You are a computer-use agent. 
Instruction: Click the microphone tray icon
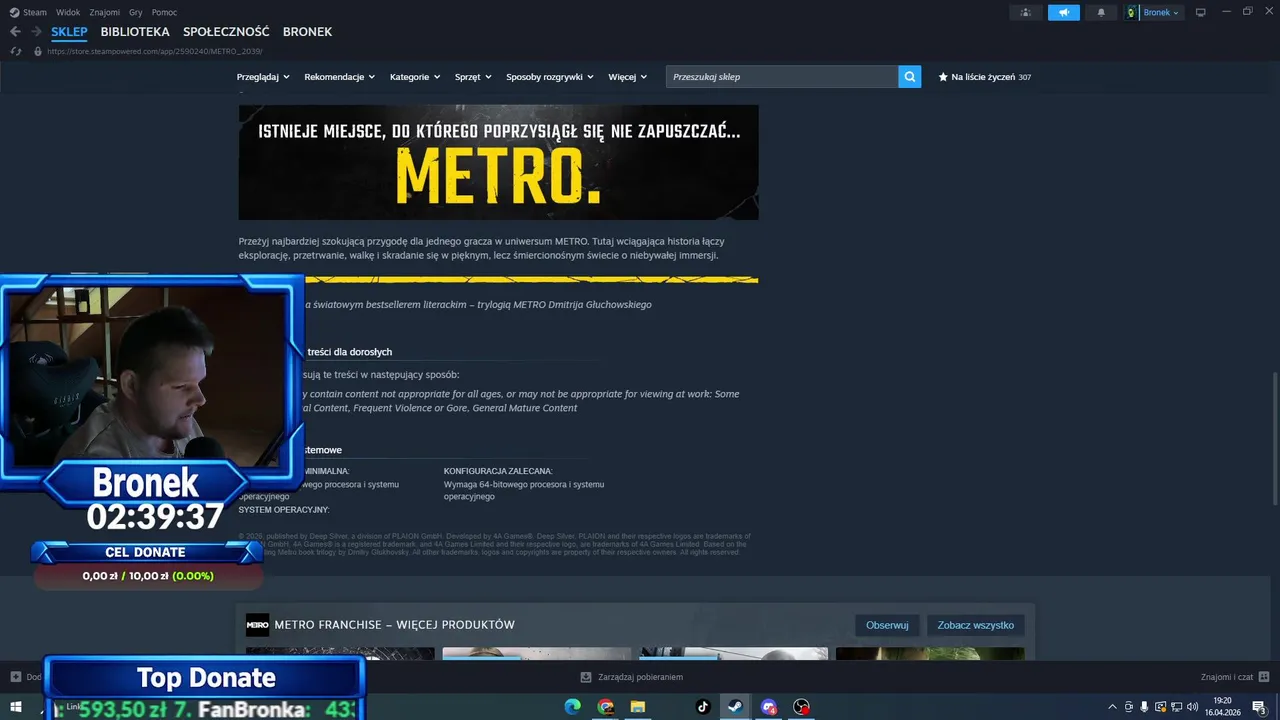tap(1145, 707)
